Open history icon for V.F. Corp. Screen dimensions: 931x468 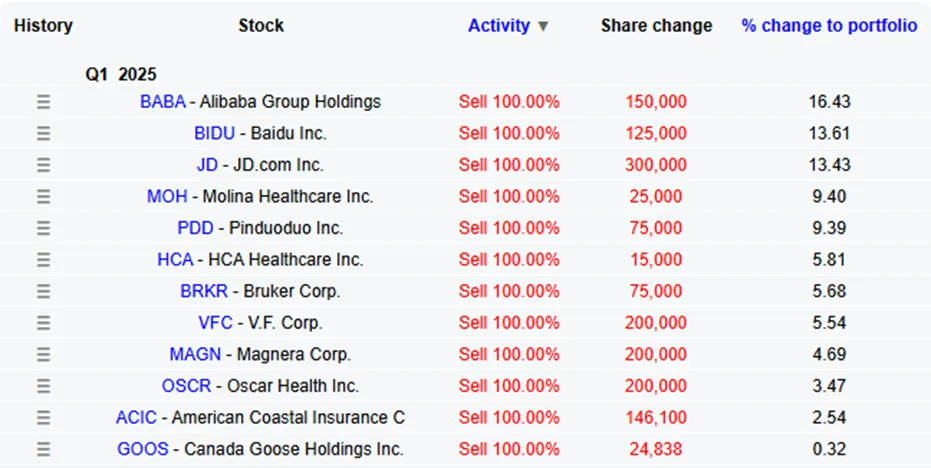point(43,323)
